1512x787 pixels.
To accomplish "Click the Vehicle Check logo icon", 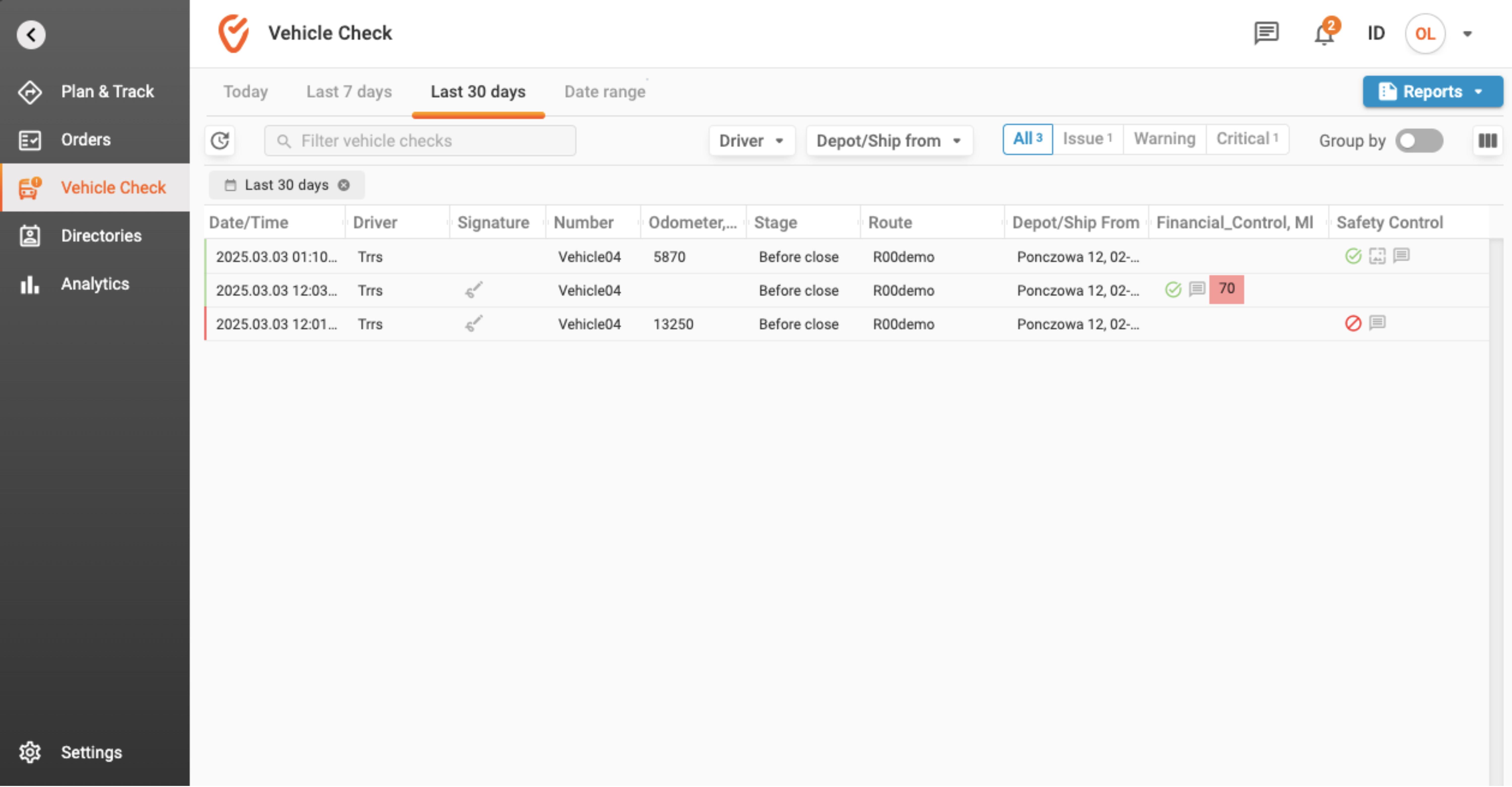I will tap(234, 34).
